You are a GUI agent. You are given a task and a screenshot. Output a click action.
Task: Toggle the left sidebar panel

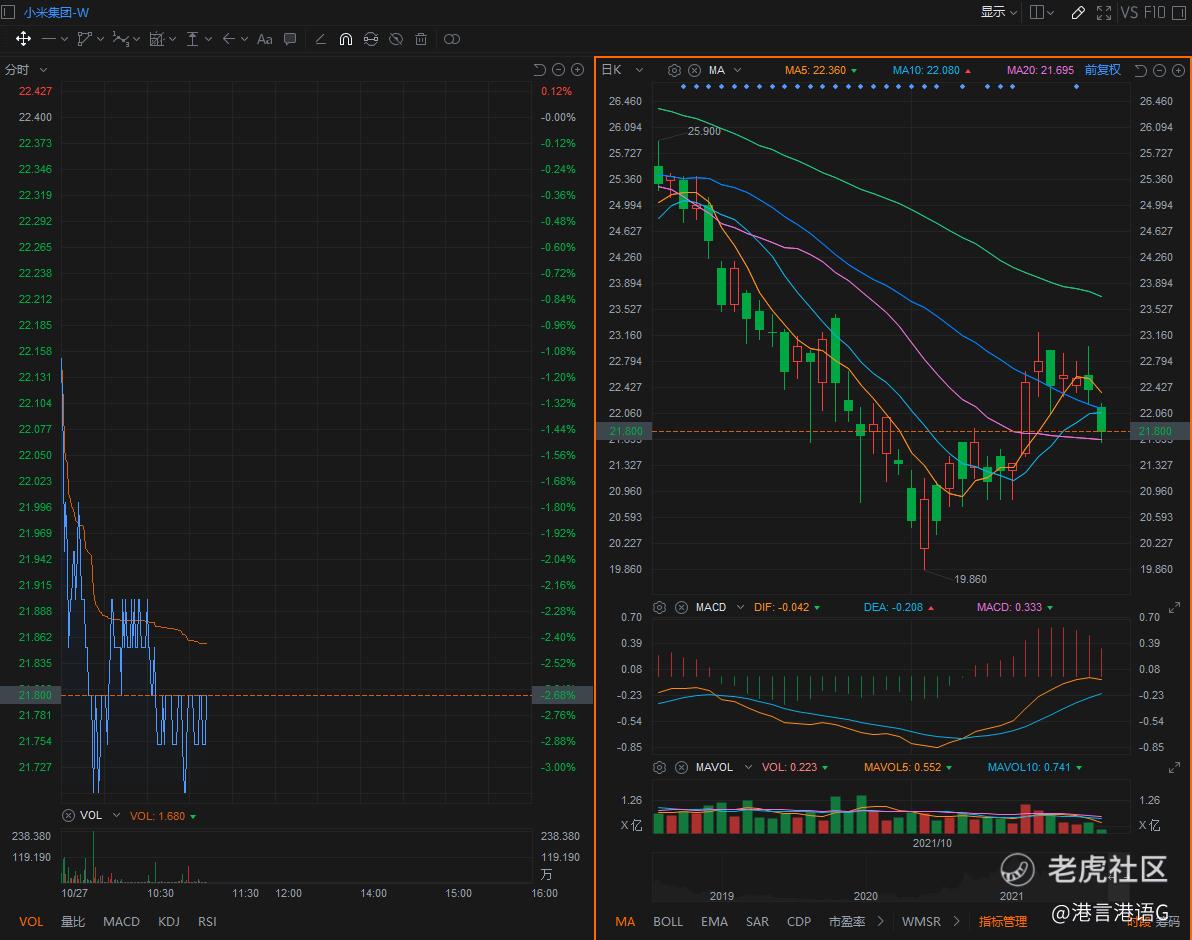click(8, 12)
